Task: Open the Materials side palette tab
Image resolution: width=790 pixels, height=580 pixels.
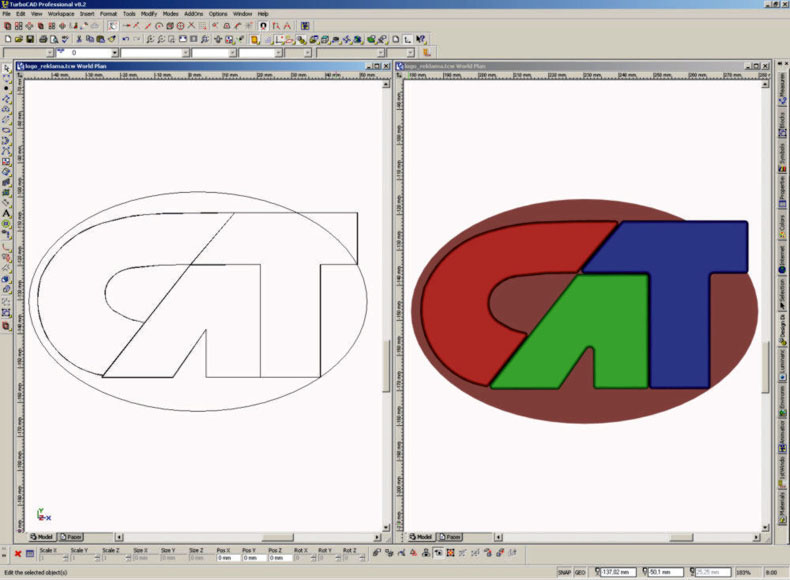Action: (x=782, y=508)
